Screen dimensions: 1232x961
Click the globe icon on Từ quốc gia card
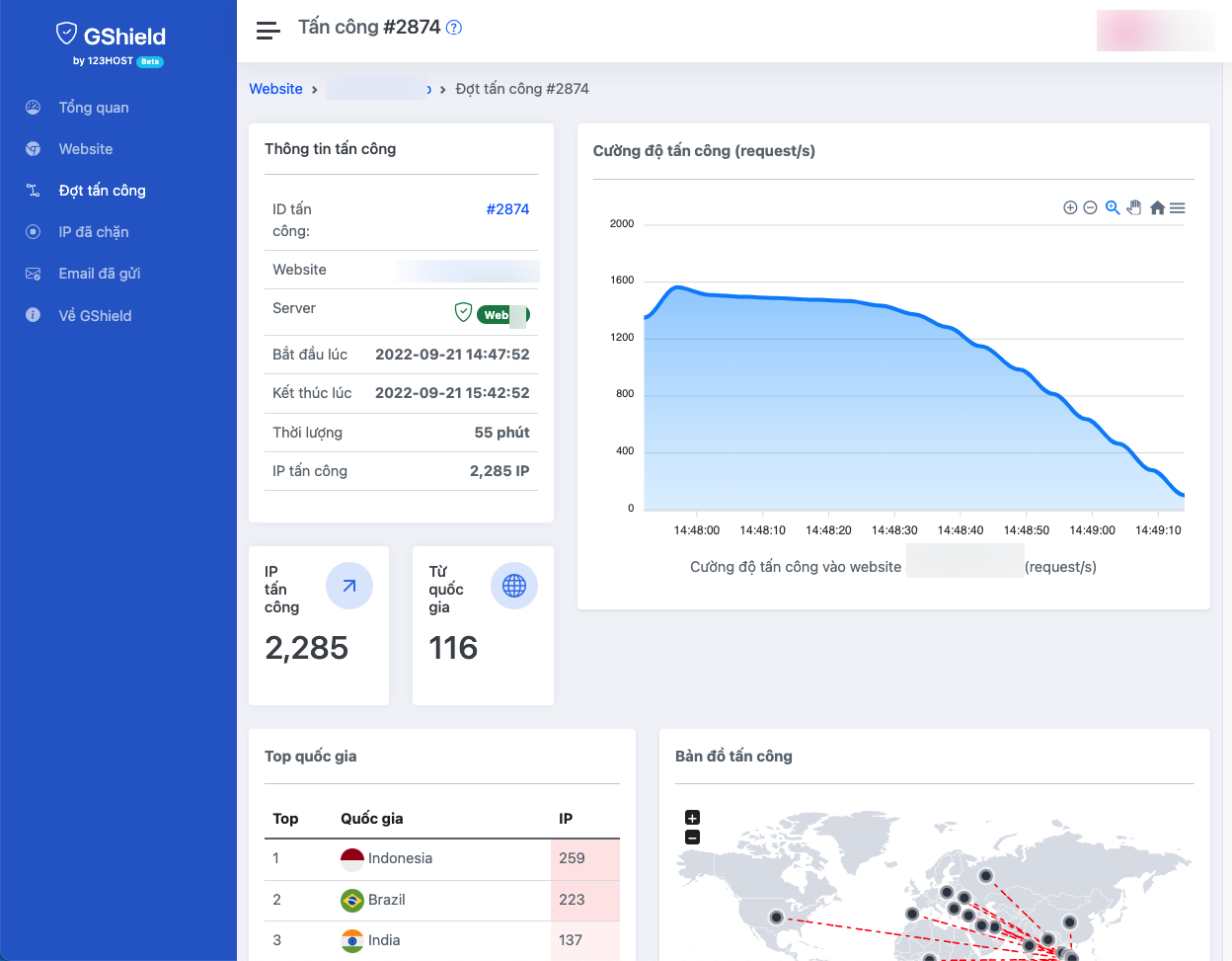[x=513, y=586]
